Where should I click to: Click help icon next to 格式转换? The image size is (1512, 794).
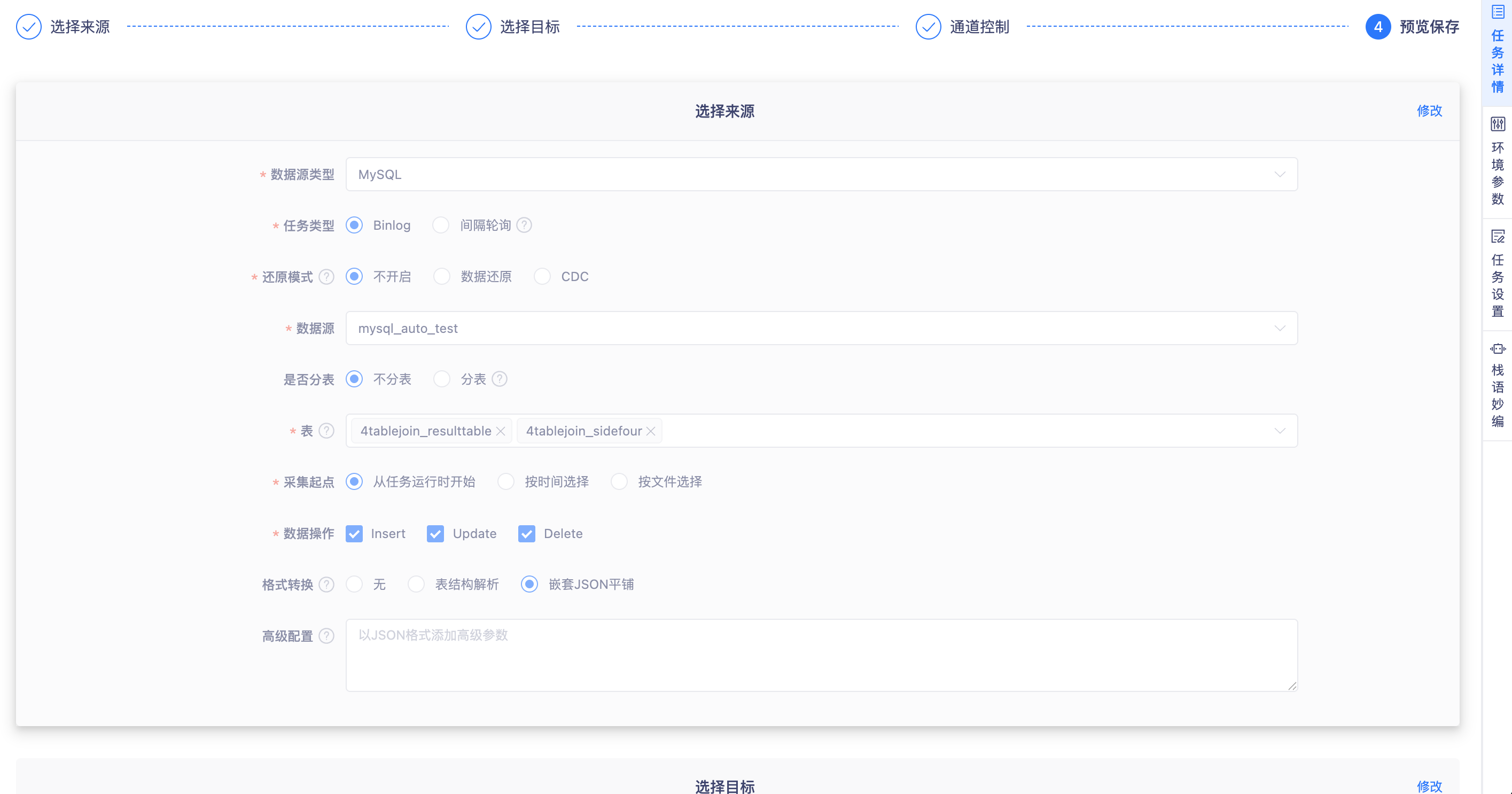point(326,585)
